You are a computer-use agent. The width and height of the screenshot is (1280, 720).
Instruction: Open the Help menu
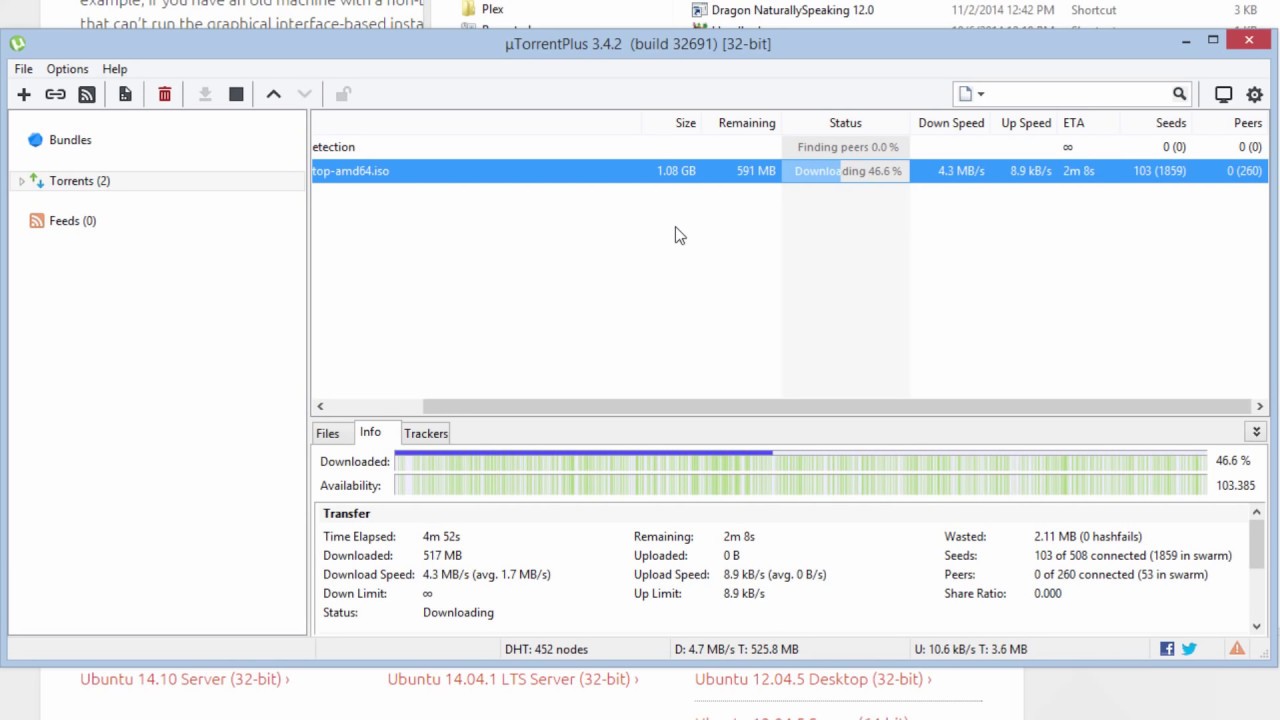pos(115,69)
